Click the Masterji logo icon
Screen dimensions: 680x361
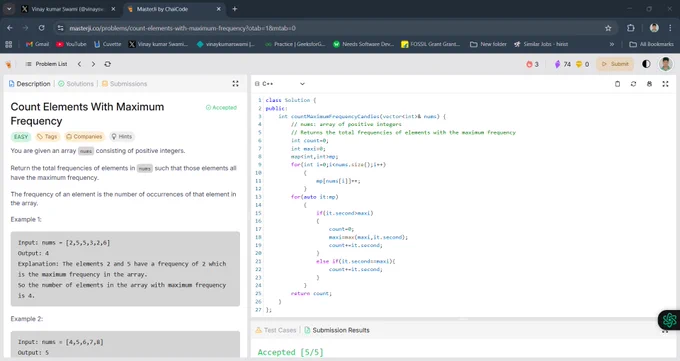[x=8, y=64]
